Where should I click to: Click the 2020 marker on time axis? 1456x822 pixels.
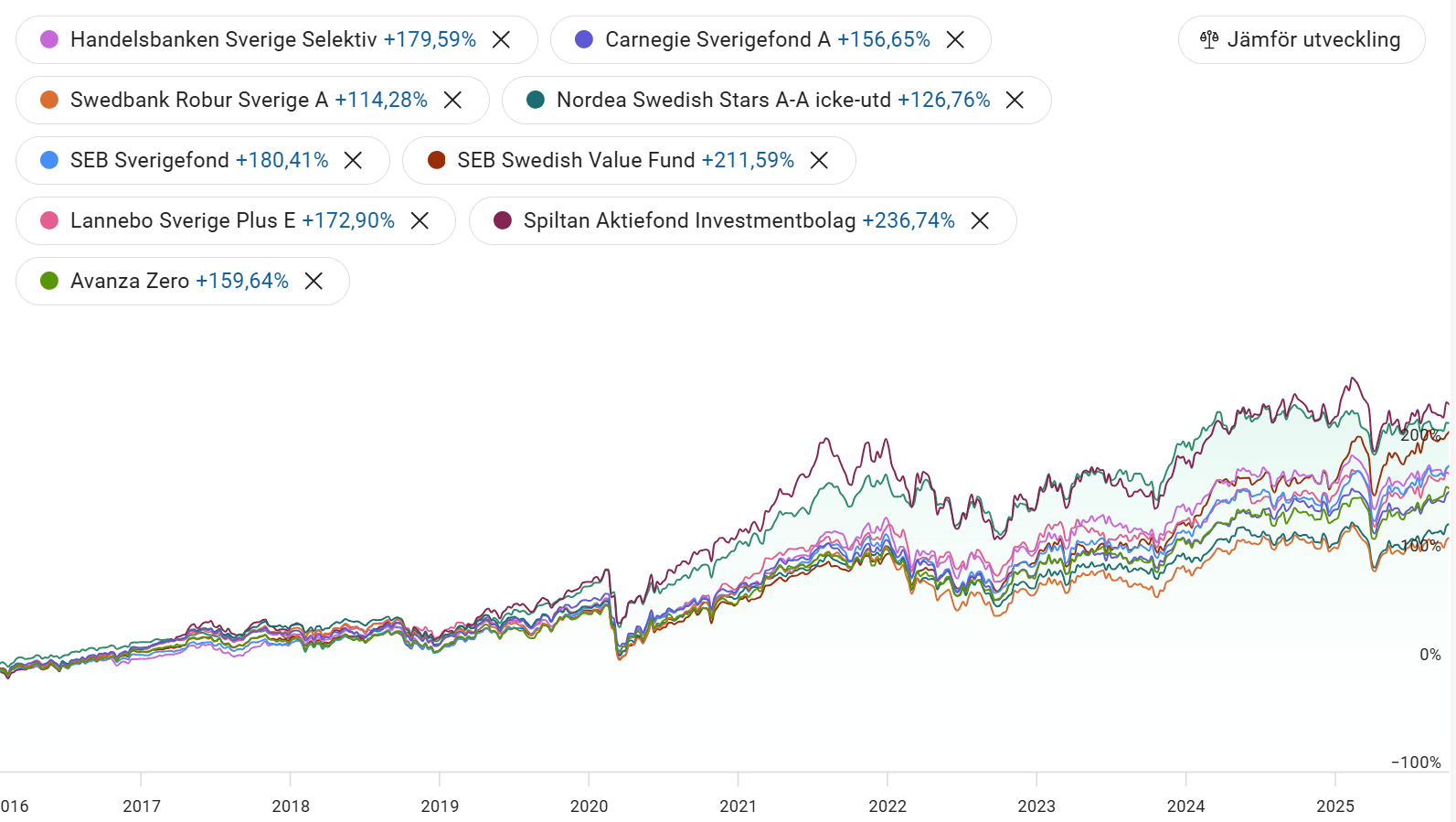pos(589,806)
